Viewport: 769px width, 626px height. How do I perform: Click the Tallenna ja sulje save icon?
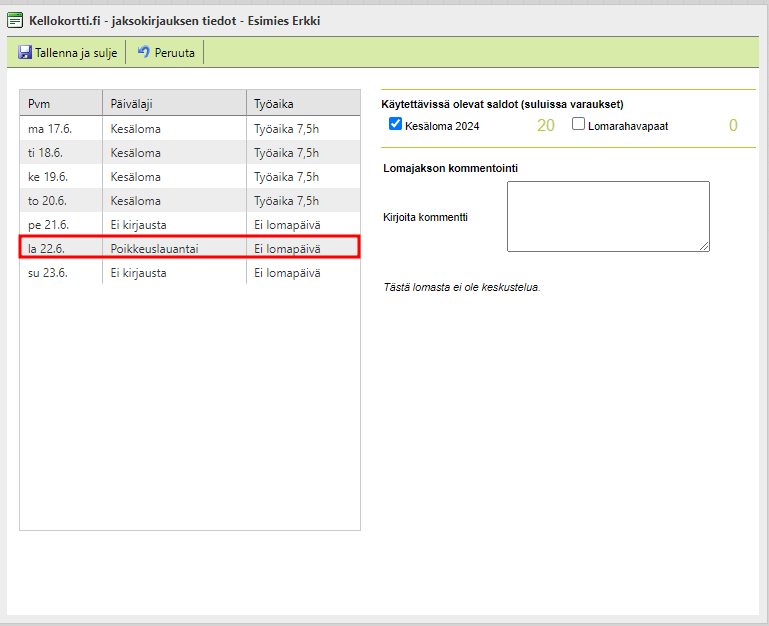[x=25, y=52]
